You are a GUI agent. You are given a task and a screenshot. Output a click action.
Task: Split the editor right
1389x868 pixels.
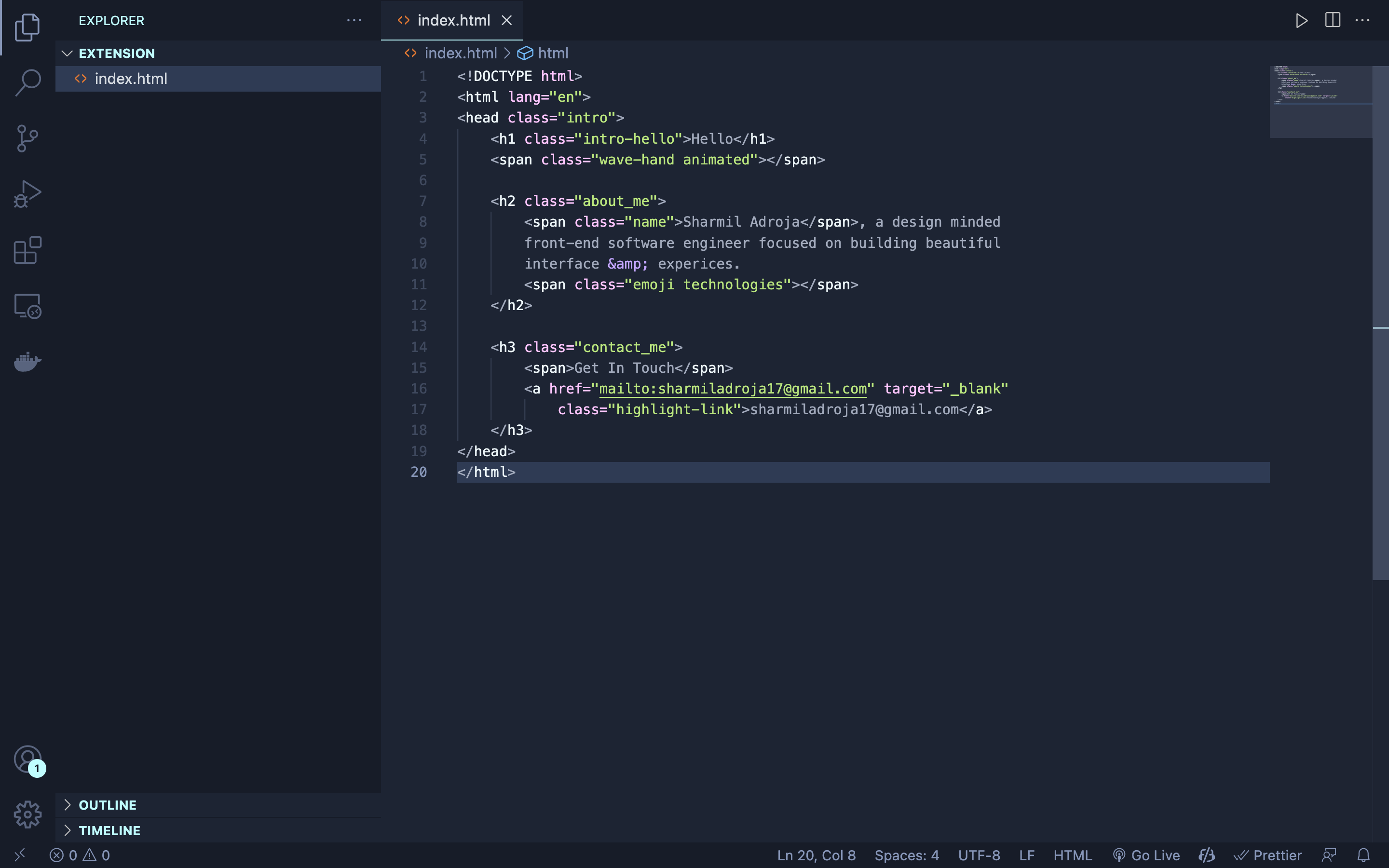tap(1332, 21)
